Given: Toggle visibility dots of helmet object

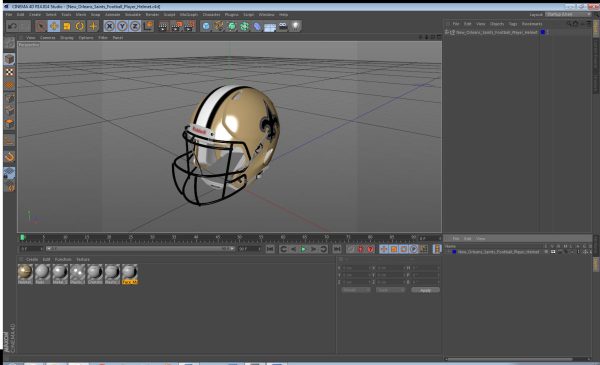Looking at the screenshot, I should click(548, 33).
